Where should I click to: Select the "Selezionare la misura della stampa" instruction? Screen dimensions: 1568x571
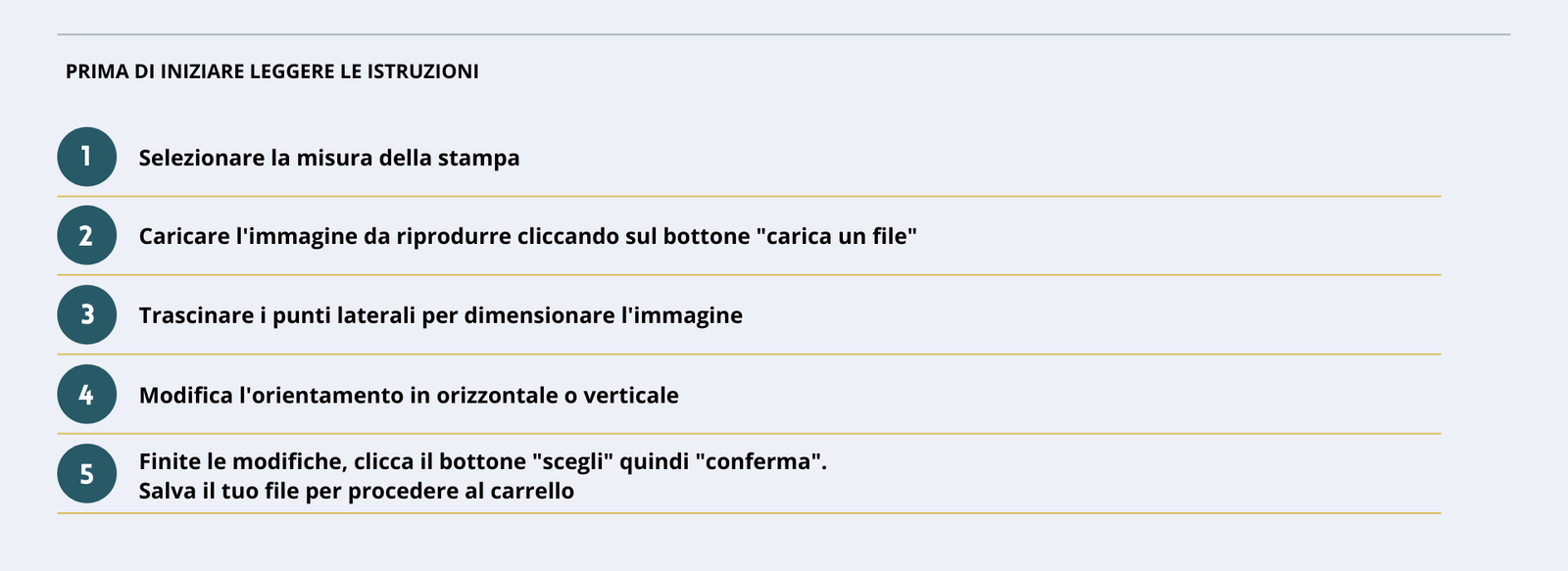(329, 158)
